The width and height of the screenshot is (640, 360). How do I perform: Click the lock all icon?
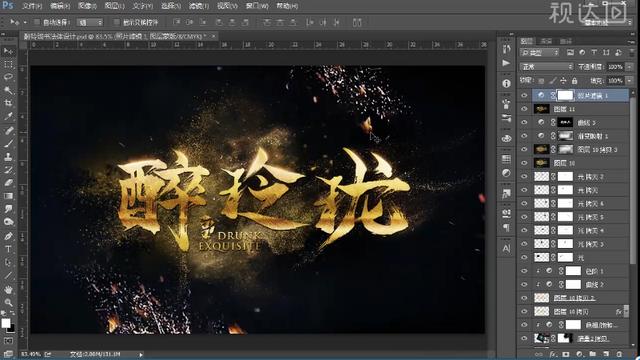click(575, 81)
